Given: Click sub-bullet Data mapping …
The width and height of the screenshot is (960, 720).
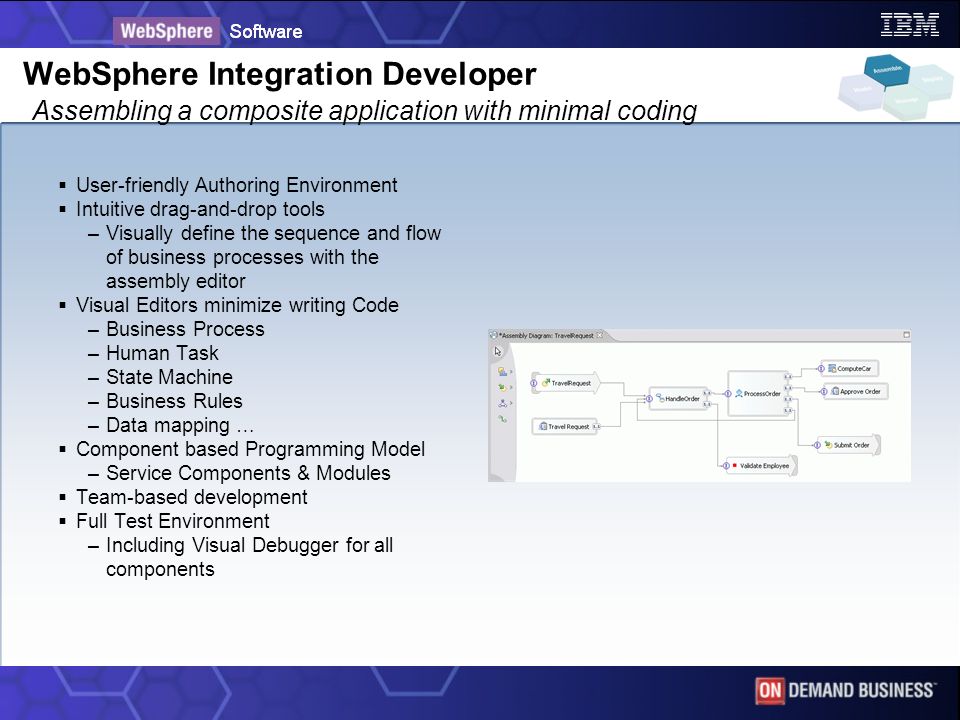Looking at the screenshot, I should point(179,424).
